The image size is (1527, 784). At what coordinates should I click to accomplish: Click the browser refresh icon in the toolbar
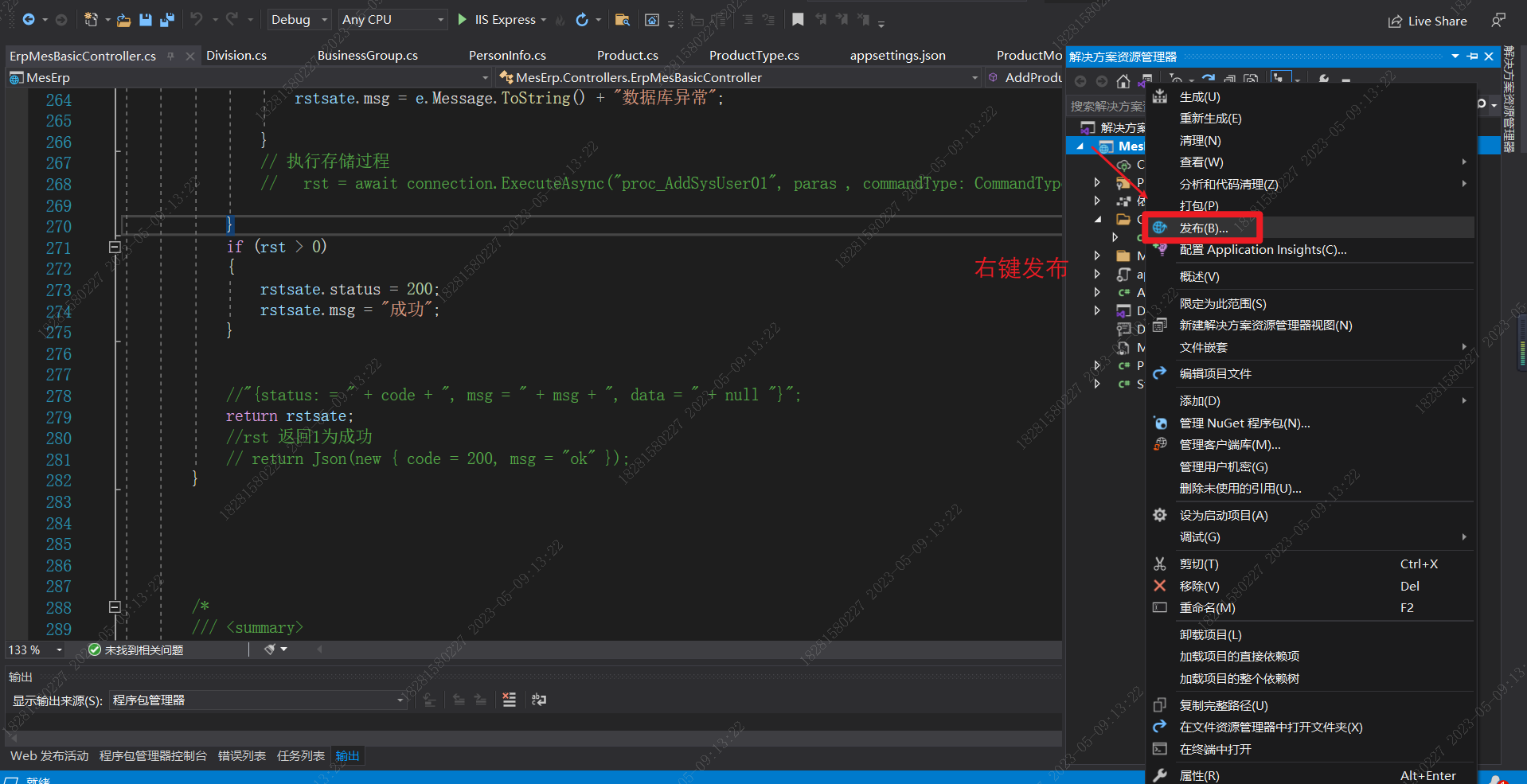click(582, 20)
